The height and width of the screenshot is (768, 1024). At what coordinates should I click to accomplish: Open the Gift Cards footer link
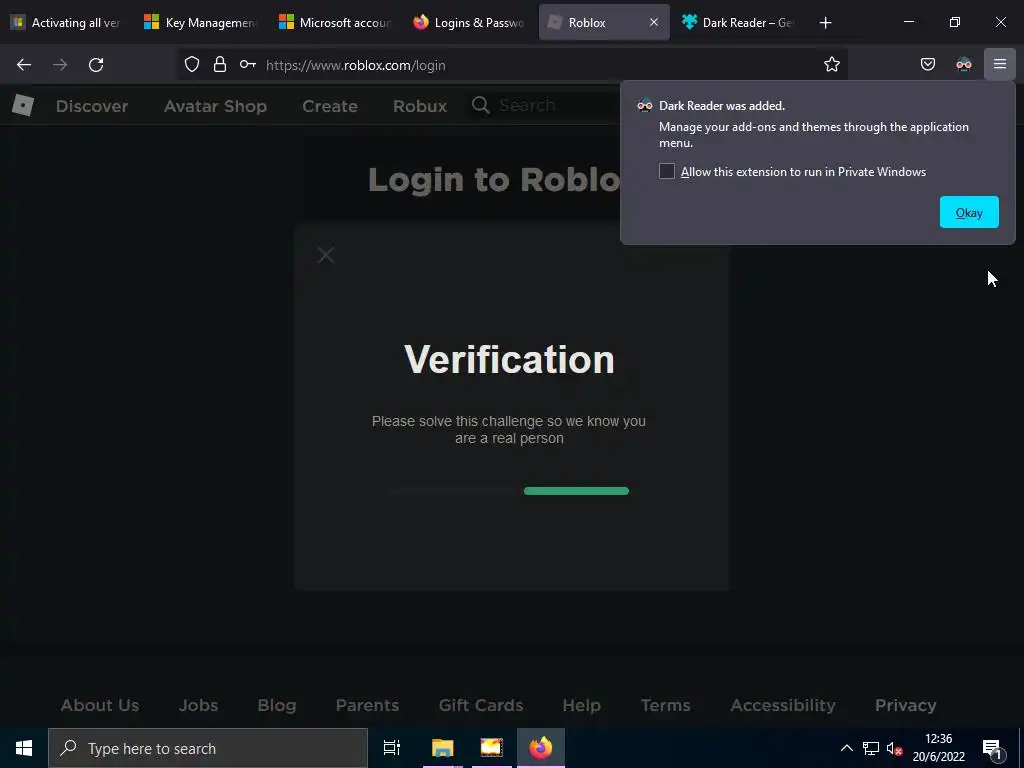tap(481, 705)
